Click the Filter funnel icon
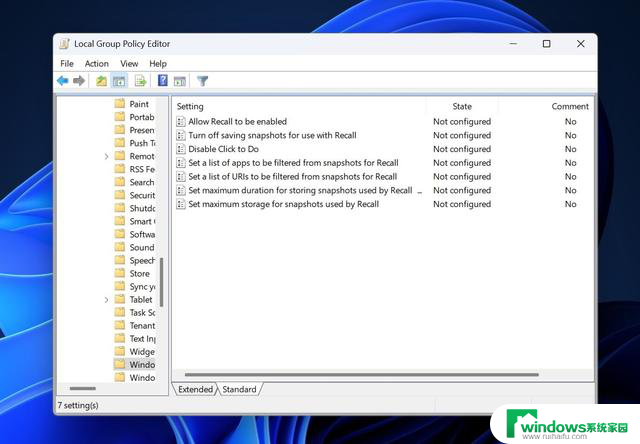The width and height of the screenshot is (640, 444). (202, 81)
